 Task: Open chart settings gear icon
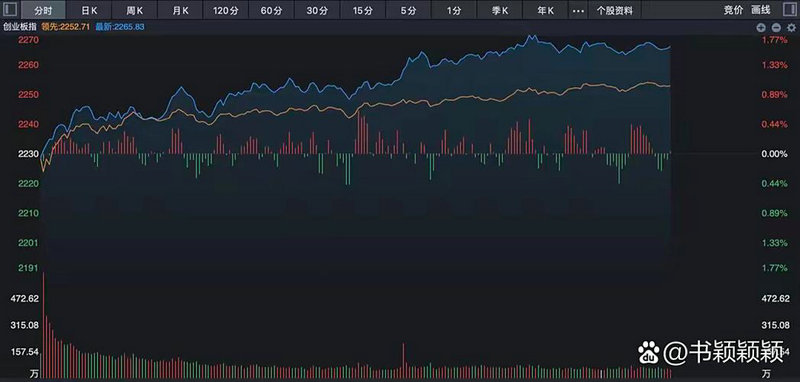[791, 28]
